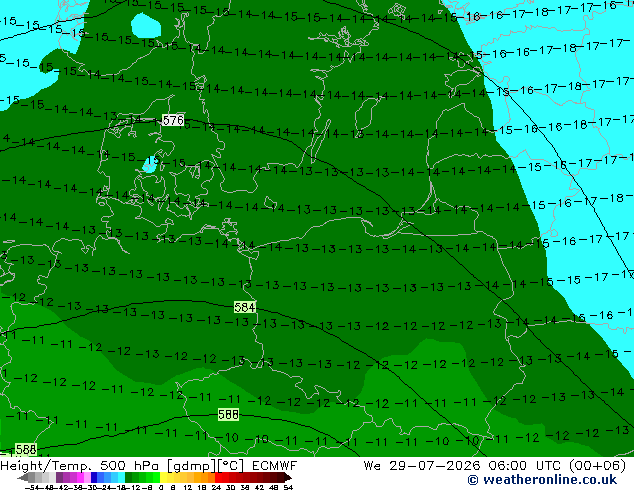Click the 54 legend scale value
This screenshot has width=634, height=490.
coord(288,487)
